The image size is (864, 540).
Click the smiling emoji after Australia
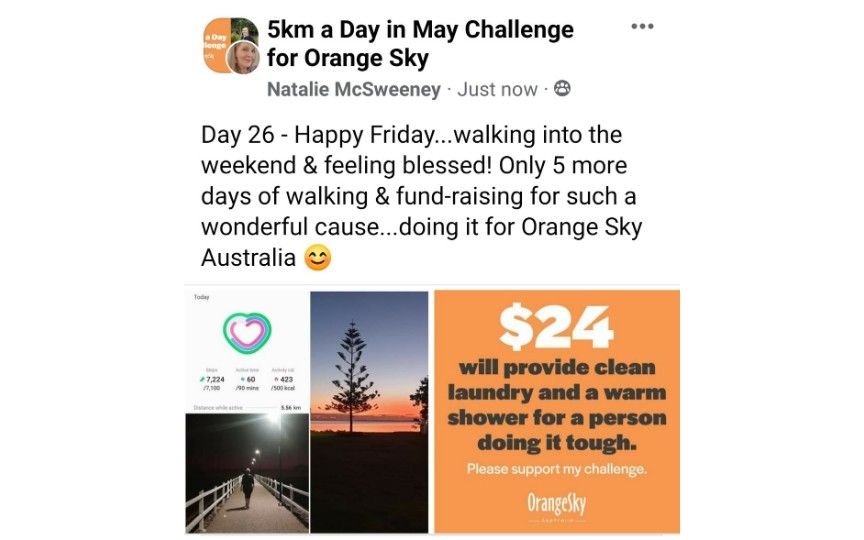(x=318, y=258)
